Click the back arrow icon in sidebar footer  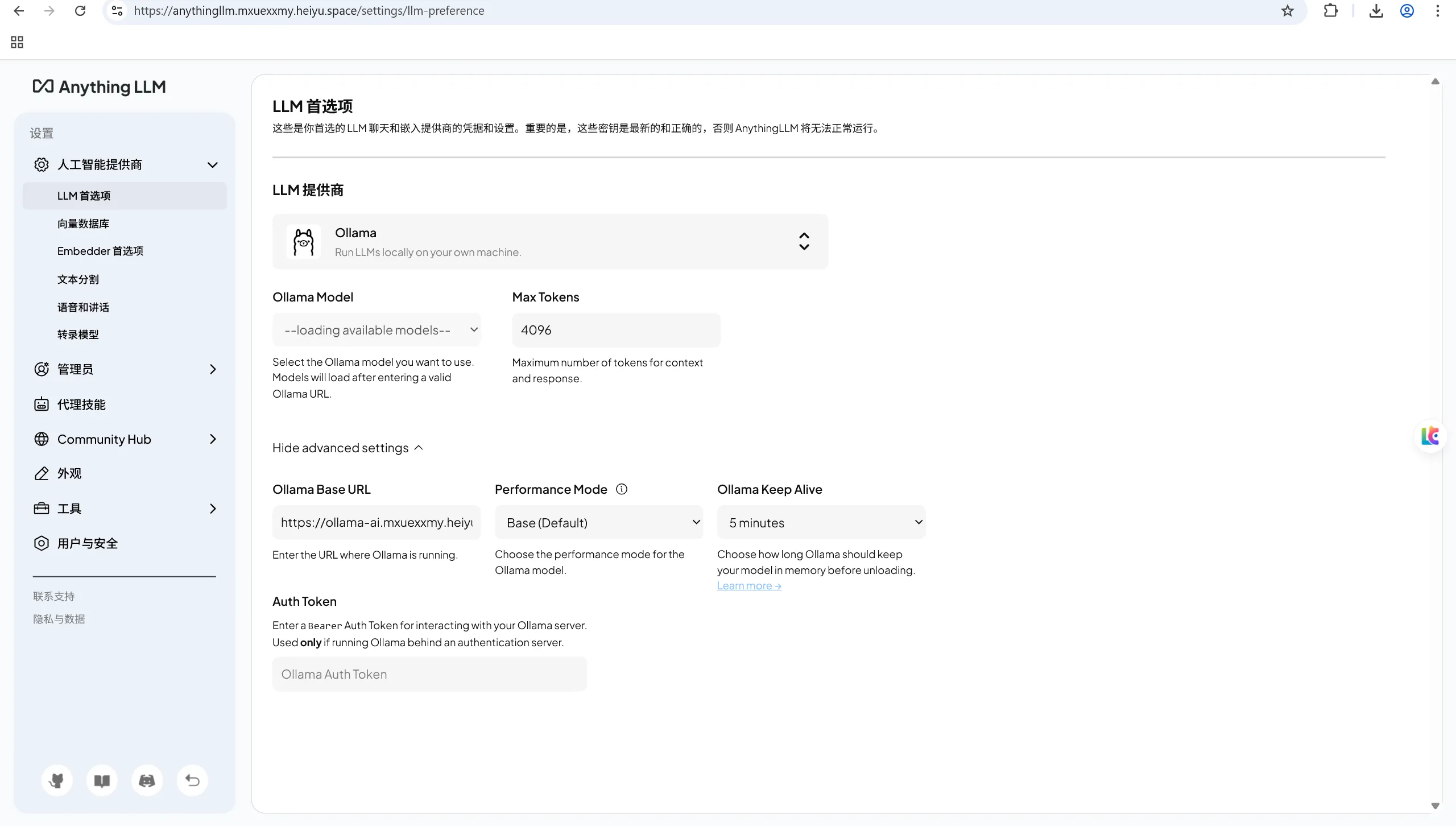[192, 780]
